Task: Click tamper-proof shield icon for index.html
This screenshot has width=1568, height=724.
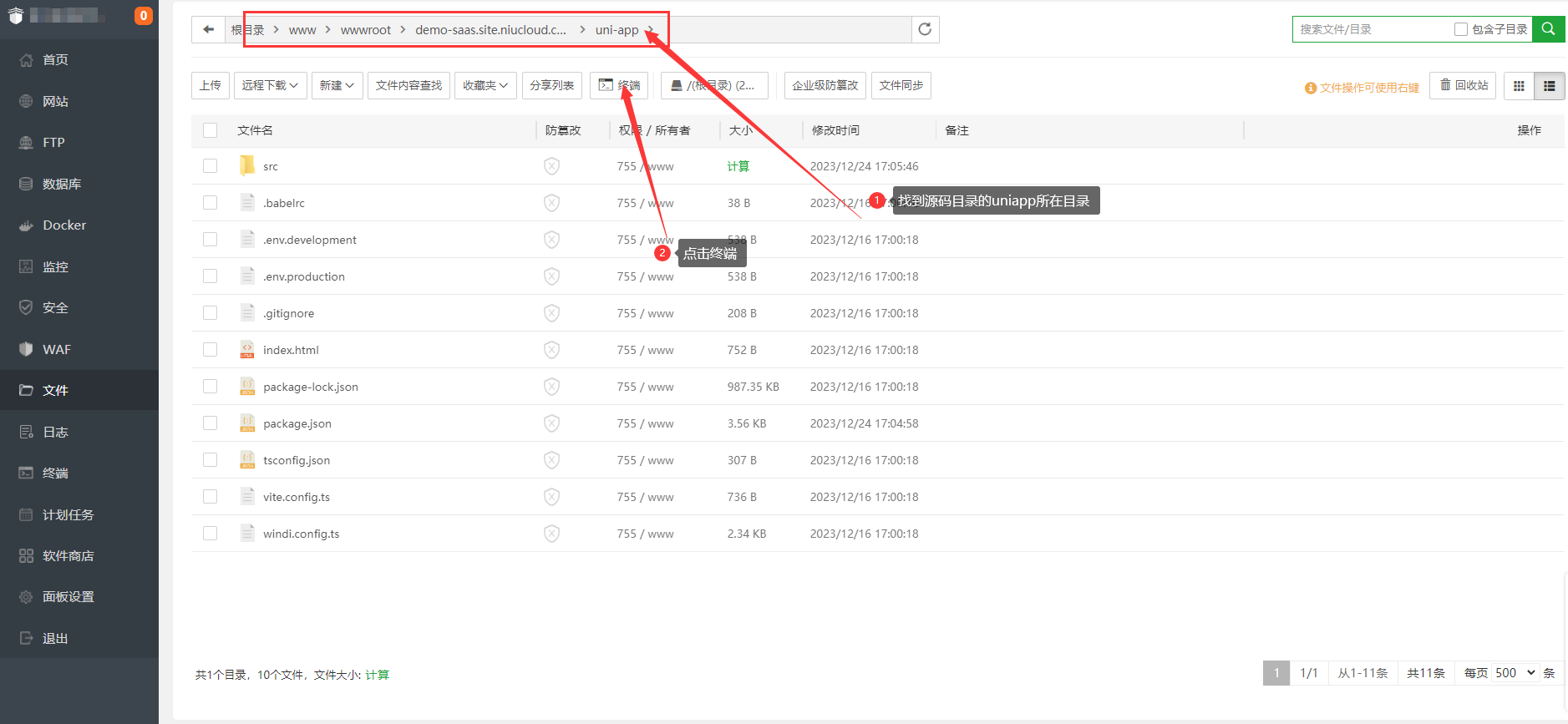Action: 551,350
